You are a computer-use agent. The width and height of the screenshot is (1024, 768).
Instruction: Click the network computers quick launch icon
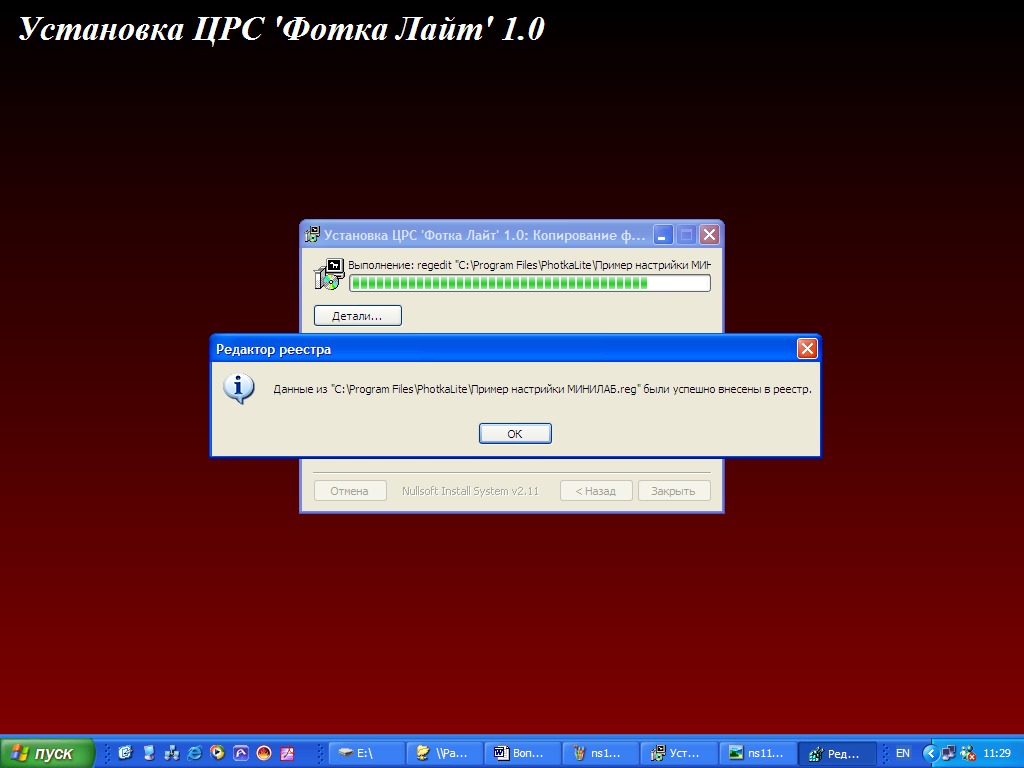(171, 753)
